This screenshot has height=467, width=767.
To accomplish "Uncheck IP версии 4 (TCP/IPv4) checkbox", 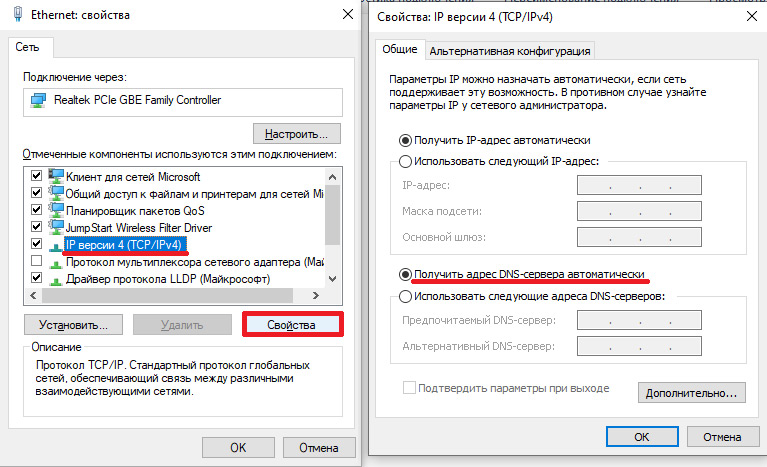I will tap(36, 243).
